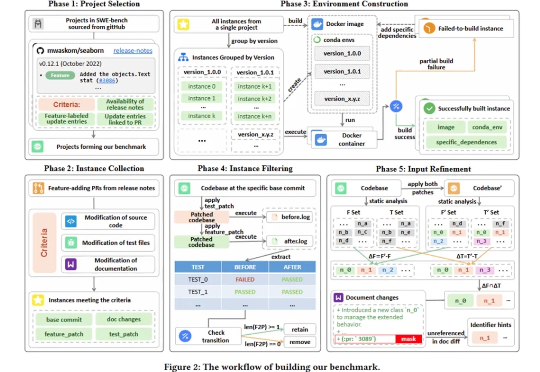Click the orange icon beside "Codebase'"
Image resolution: width=540 pixels, height=372 pixels.
click(454, 188)
